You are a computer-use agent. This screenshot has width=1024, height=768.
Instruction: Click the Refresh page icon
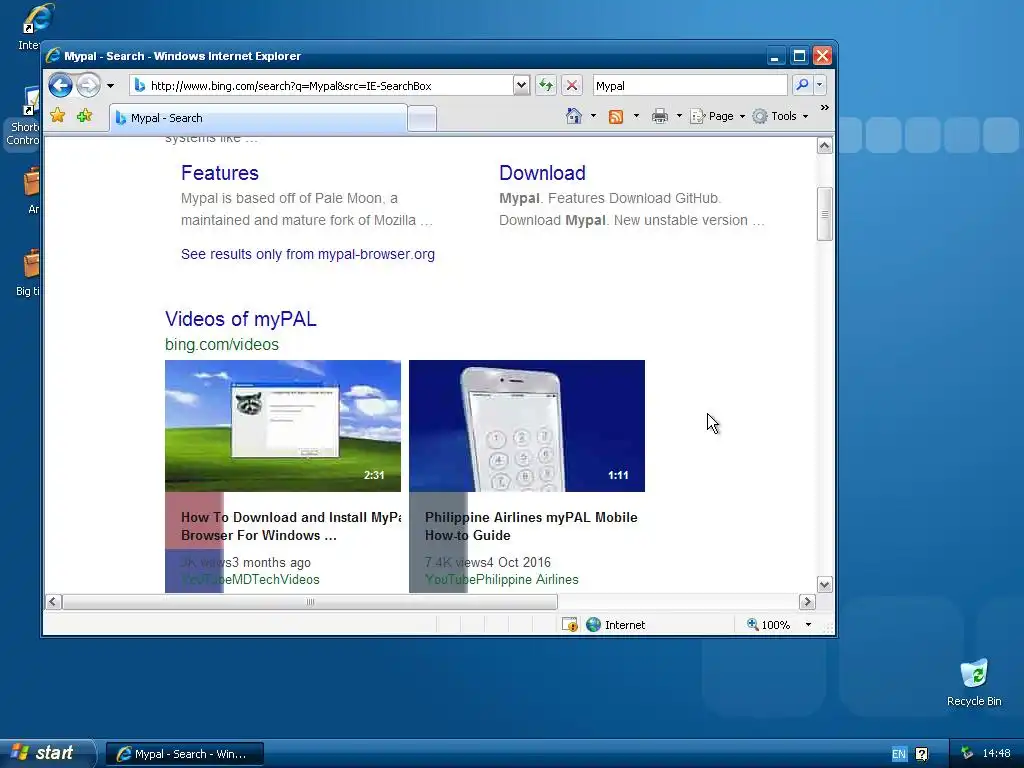(x=546, y=85)
